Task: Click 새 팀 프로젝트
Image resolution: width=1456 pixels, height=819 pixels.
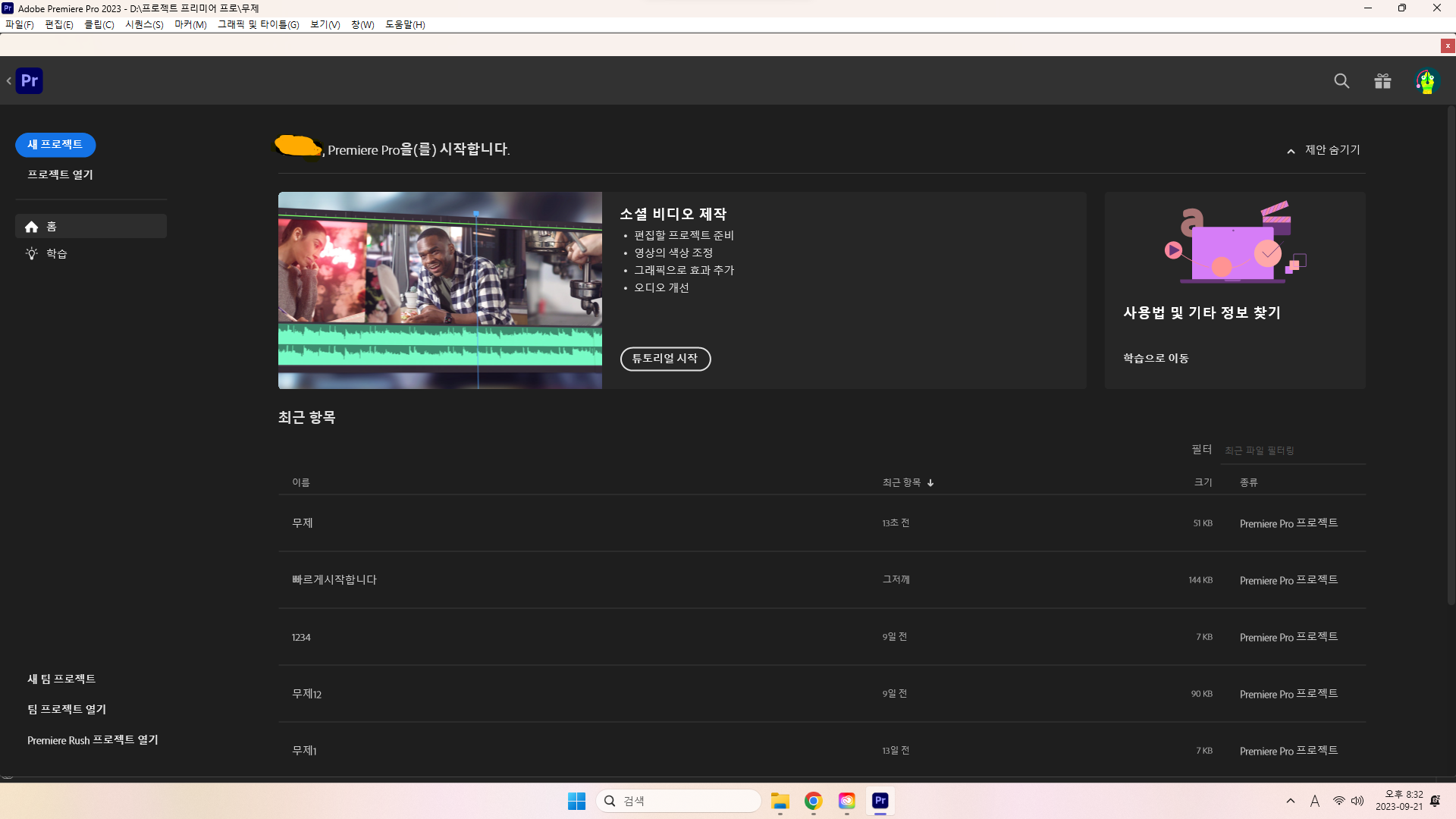Action: pyautogui.click(x=61, y=679)
